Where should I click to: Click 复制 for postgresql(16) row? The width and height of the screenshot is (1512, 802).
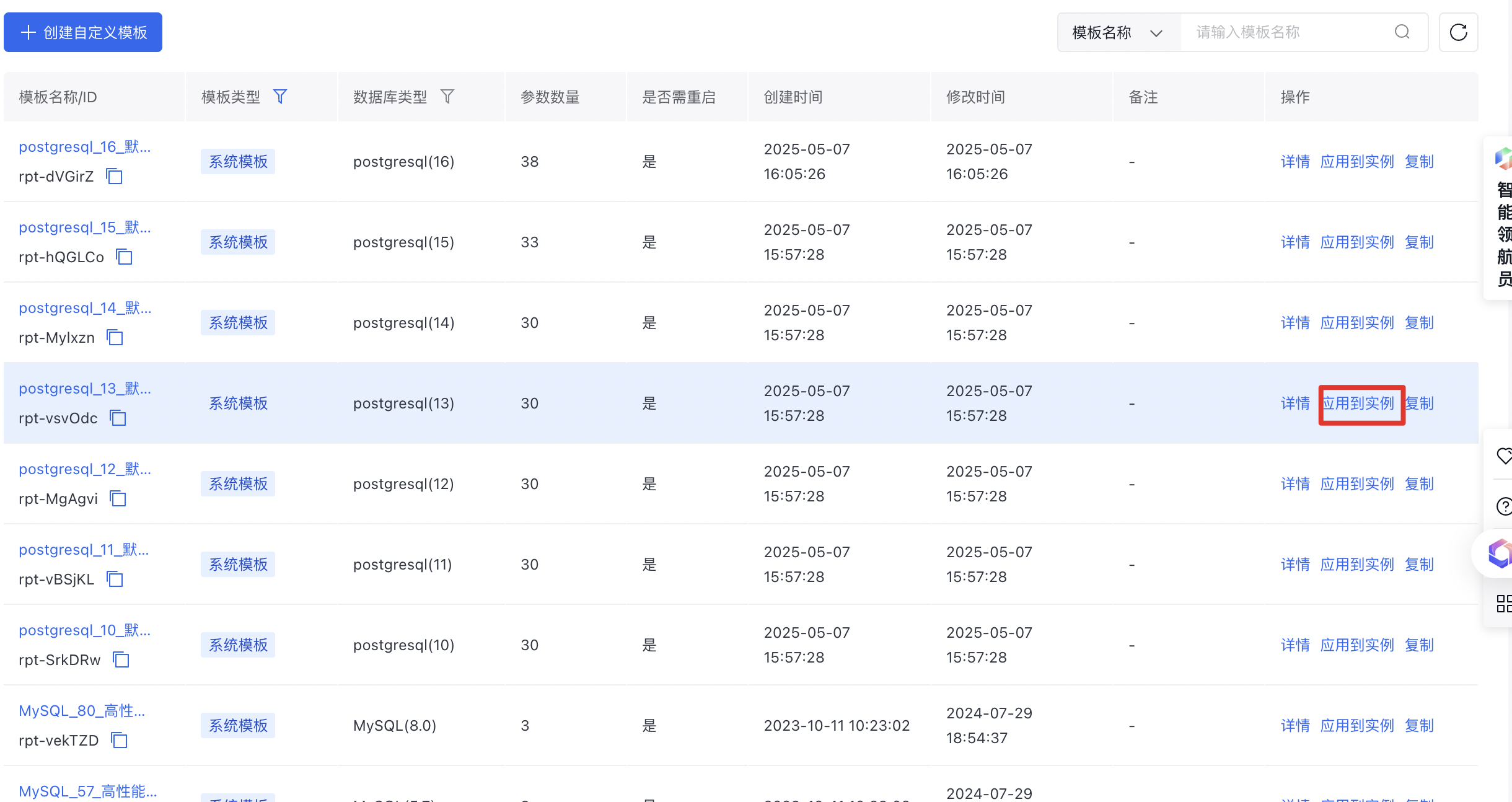pos(1419,162)
